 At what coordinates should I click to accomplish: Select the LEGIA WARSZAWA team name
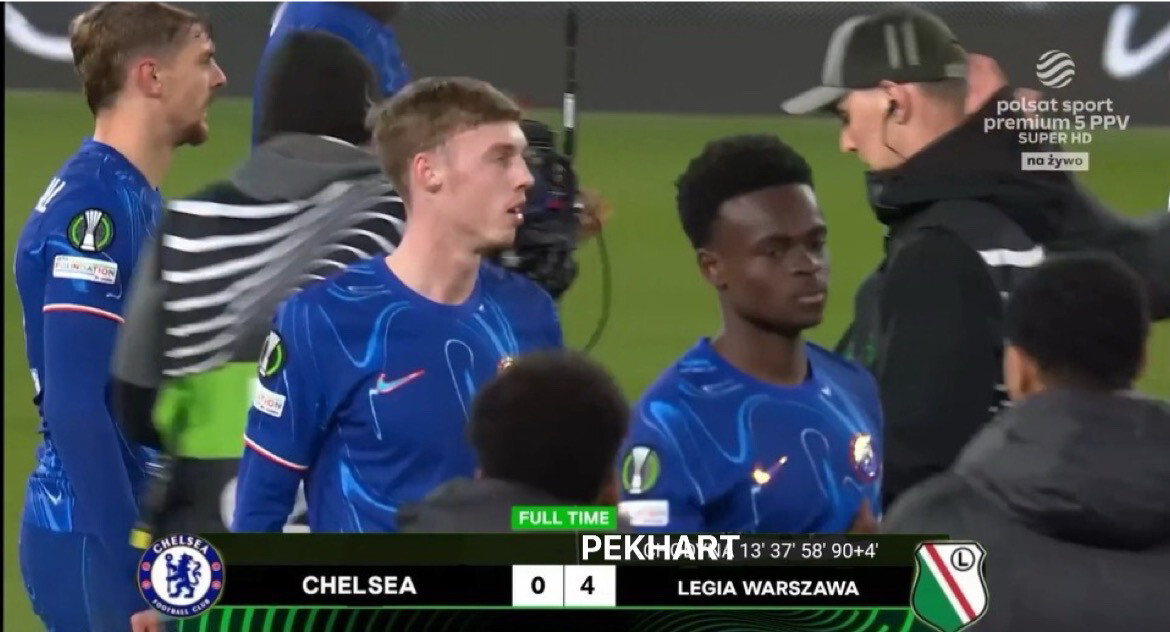768,588
